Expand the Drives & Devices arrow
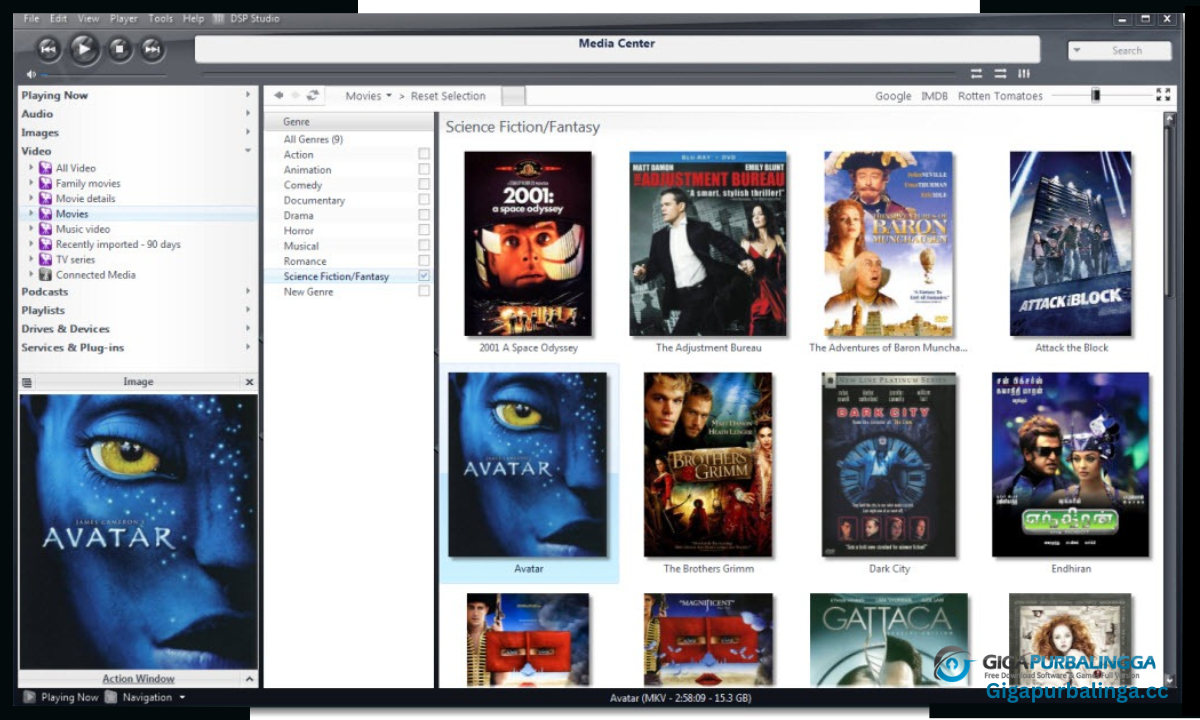 (x=248, y=328)
